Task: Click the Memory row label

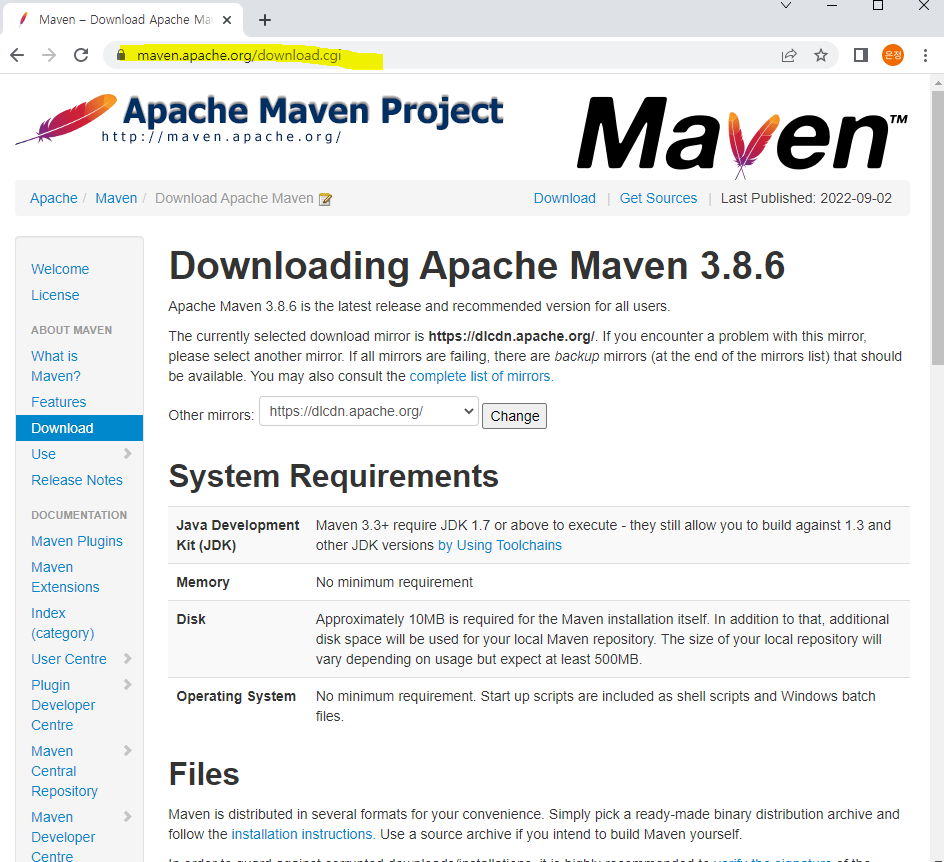Action: [x=203, y=582]
